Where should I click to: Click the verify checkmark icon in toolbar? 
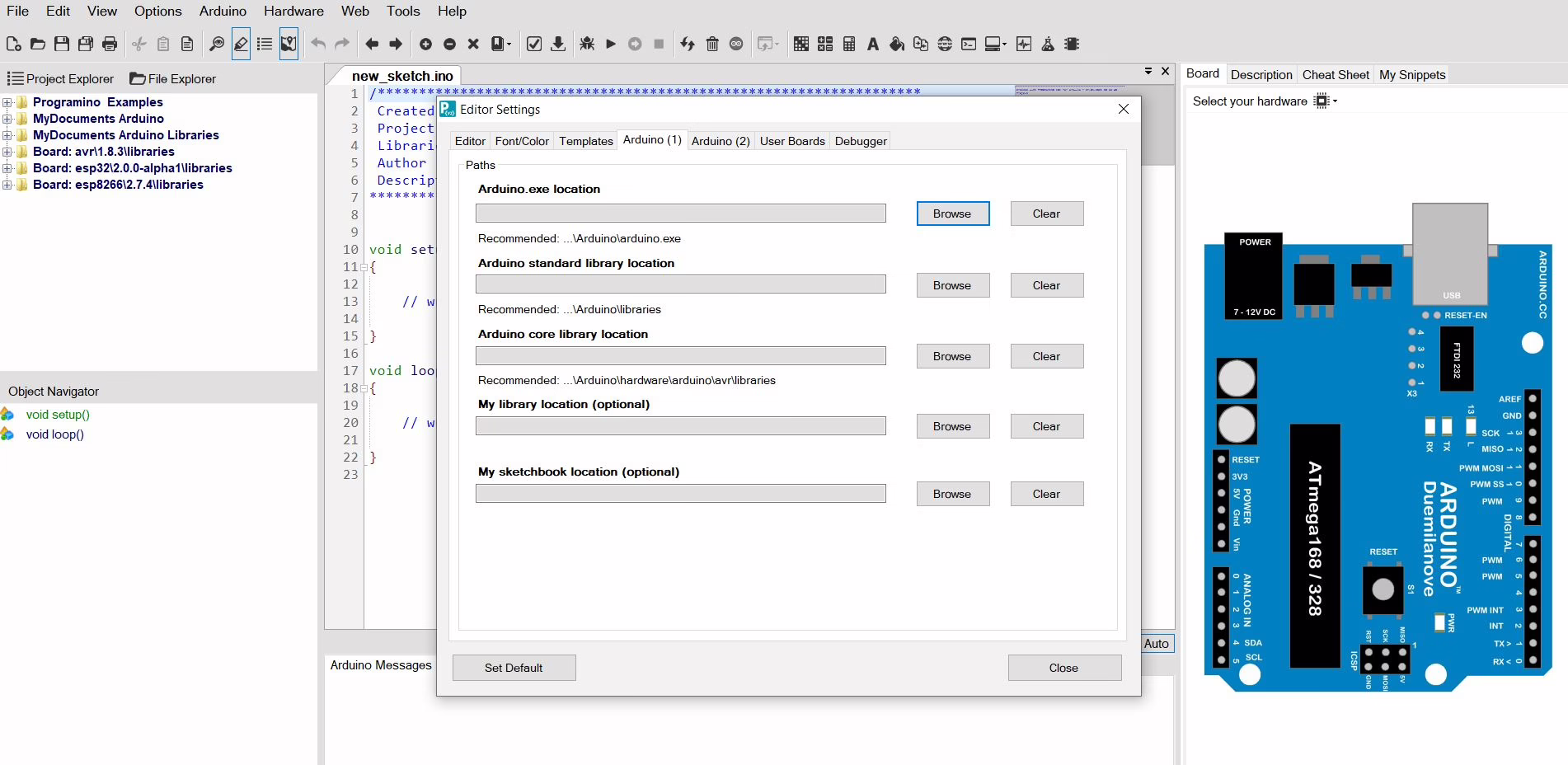point(534,45)
